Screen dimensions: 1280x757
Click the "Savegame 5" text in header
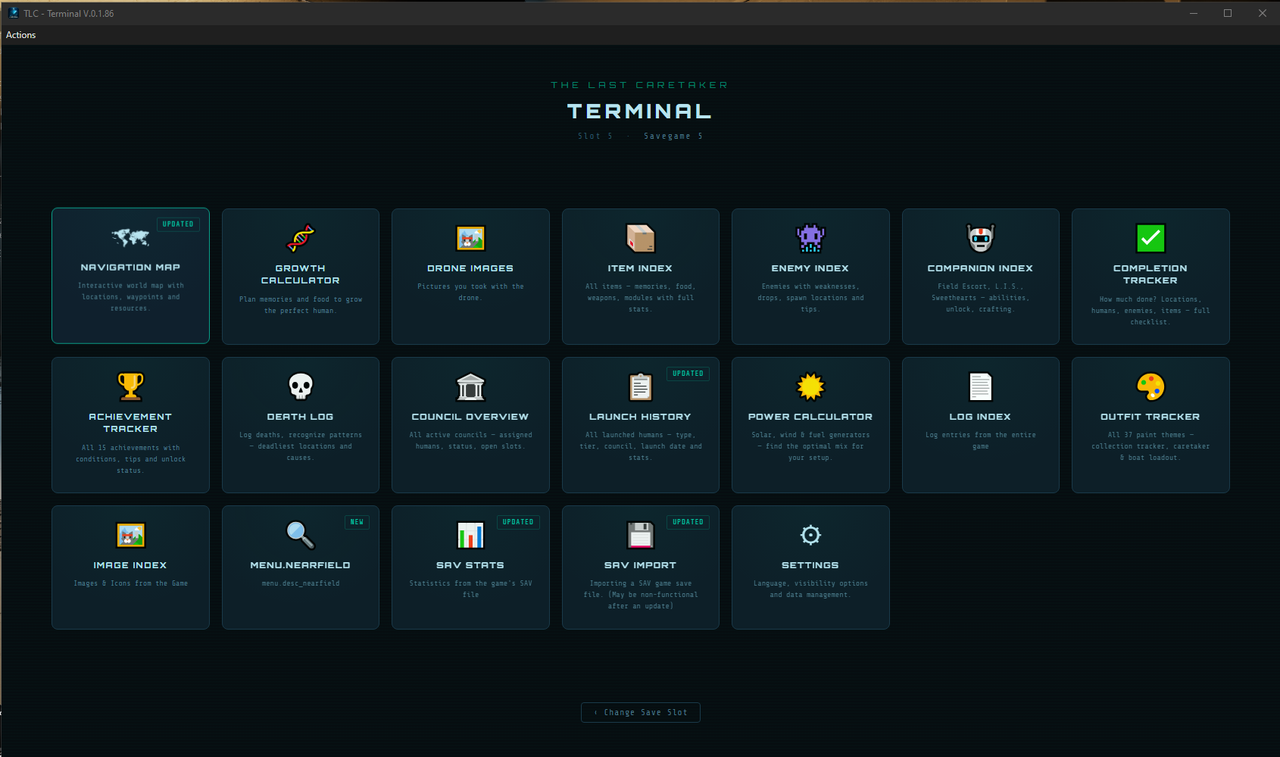tap(673, 136)
